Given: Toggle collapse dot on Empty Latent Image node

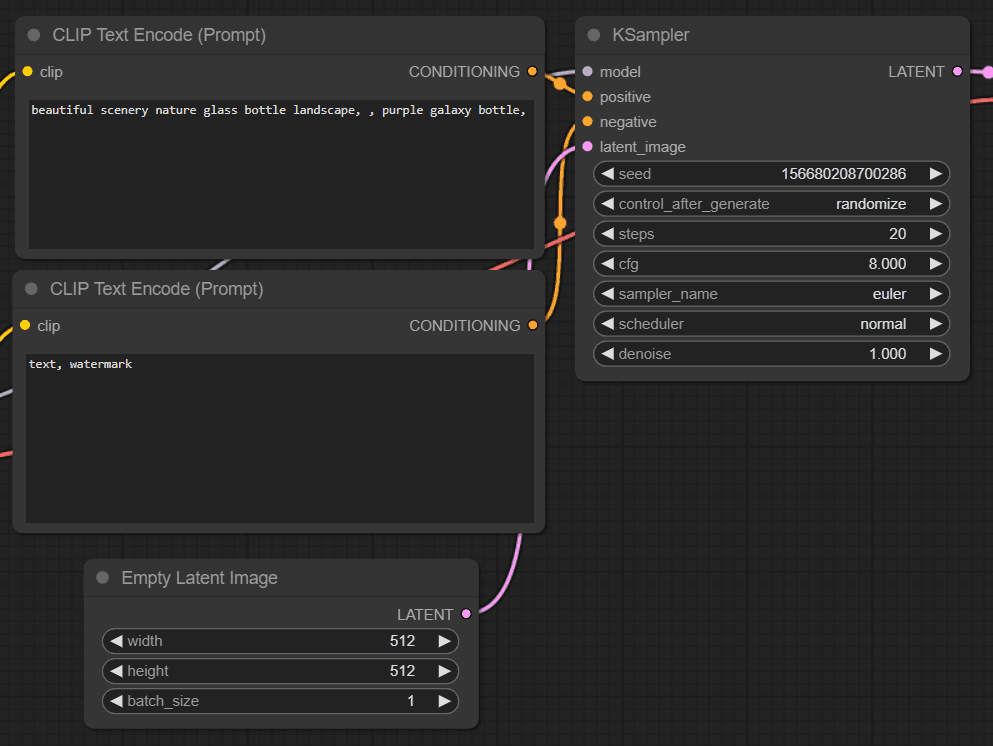Looking at the screenshot, I should point(103,578).
